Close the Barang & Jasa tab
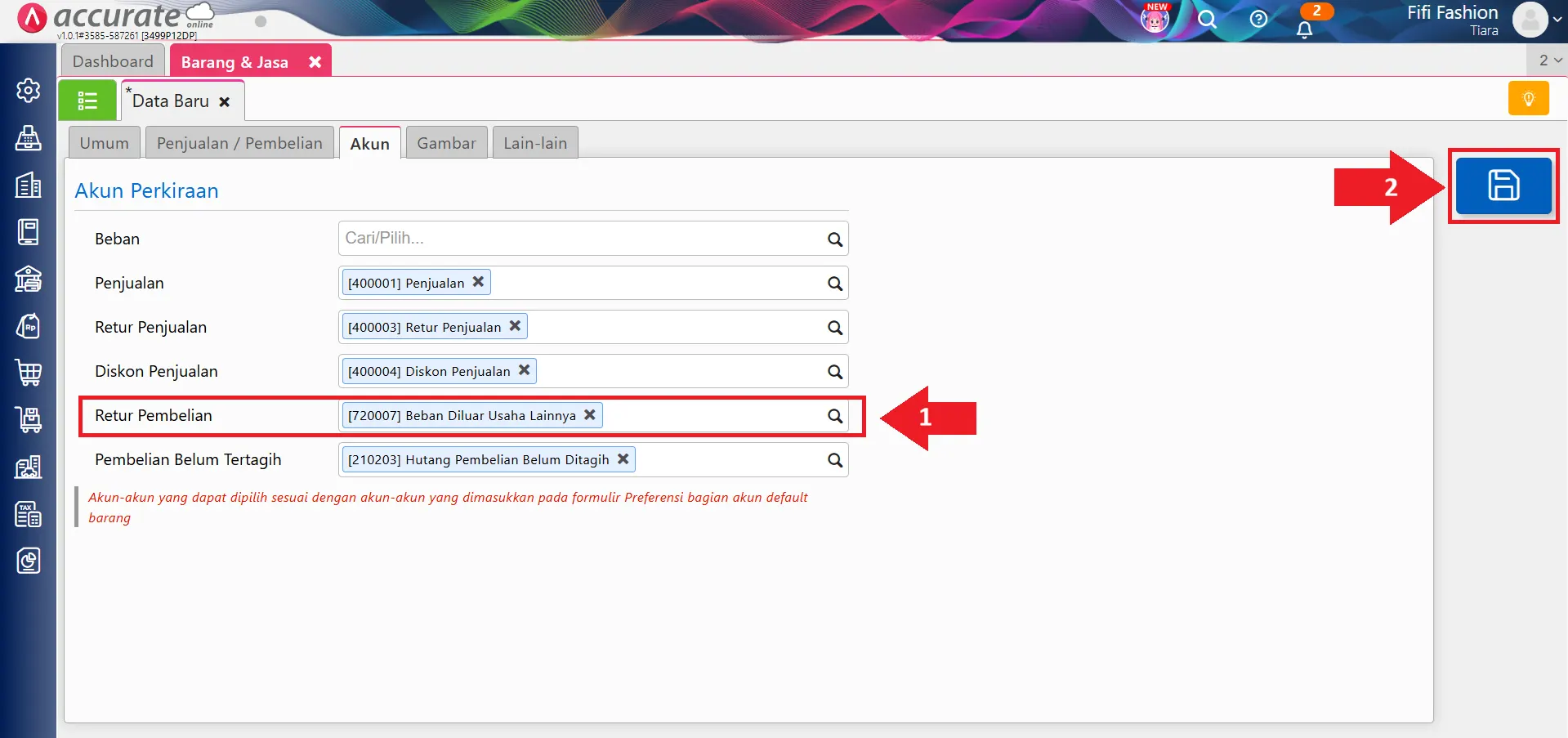 [315, 62]
